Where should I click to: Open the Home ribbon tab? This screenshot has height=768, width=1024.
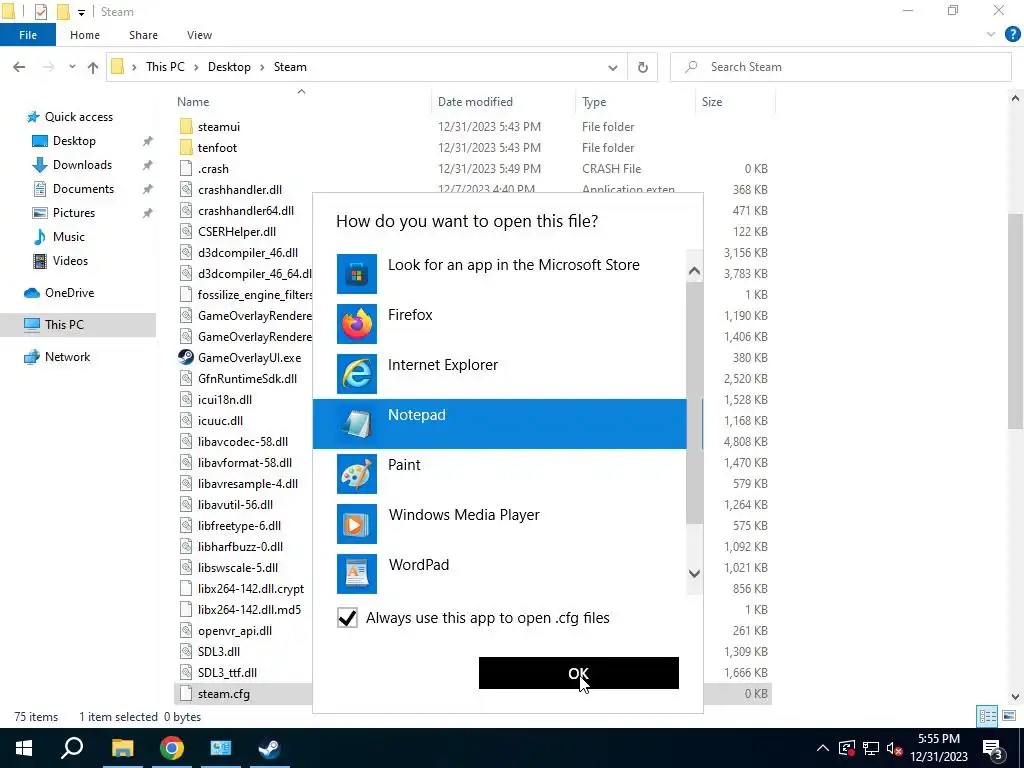click(x=85, y=35)
